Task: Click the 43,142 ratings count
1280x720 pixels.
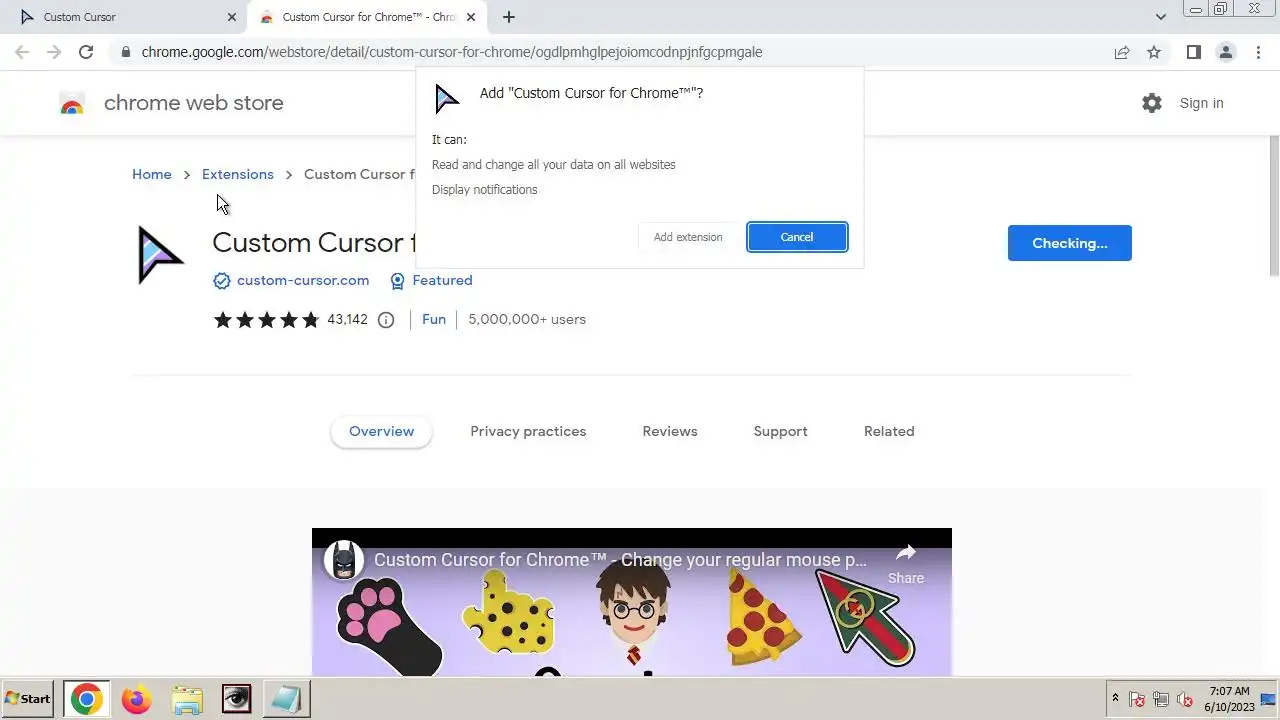Action: [x=347, y=320]
